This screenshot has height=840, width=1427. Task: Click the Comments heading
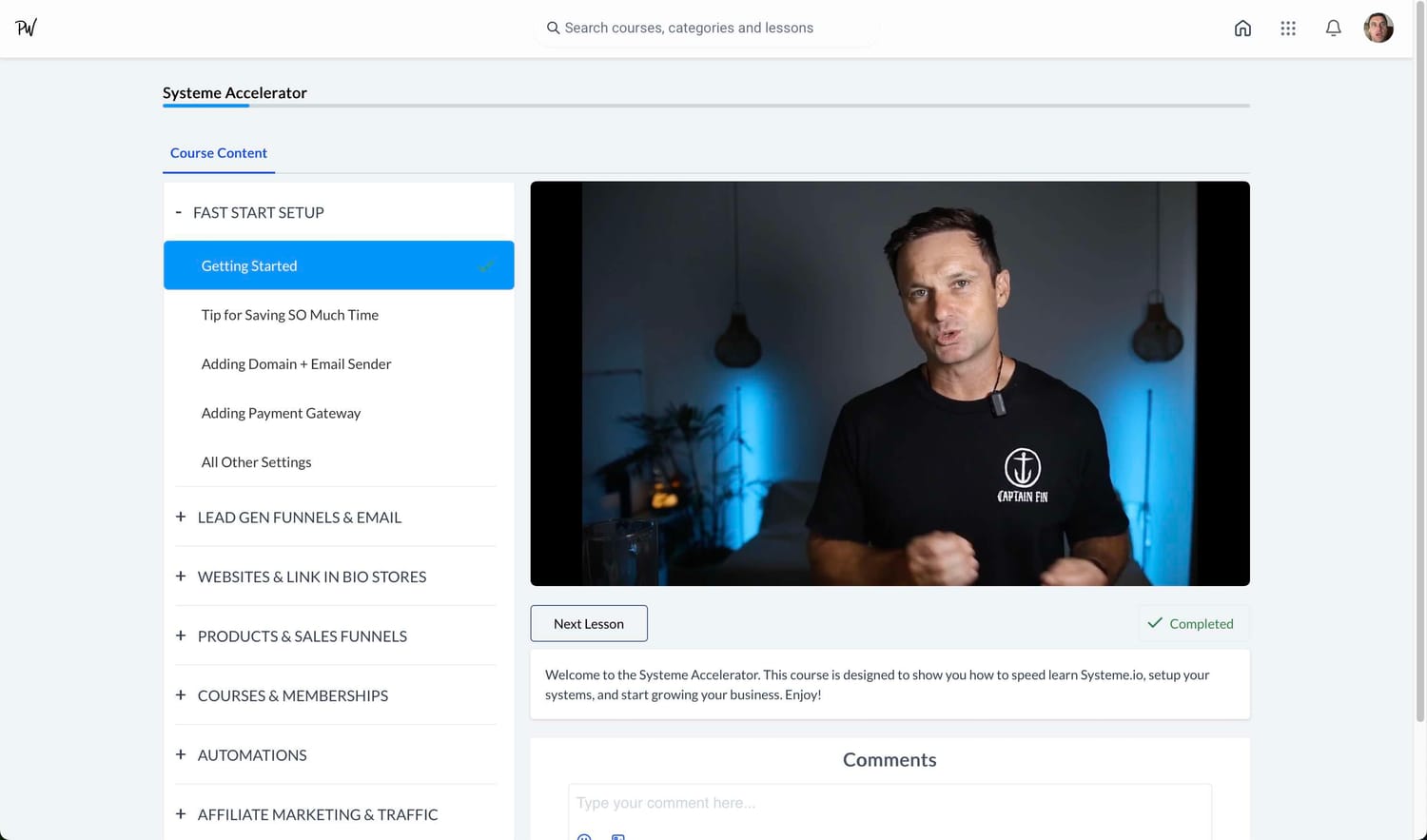click(889, 759)
